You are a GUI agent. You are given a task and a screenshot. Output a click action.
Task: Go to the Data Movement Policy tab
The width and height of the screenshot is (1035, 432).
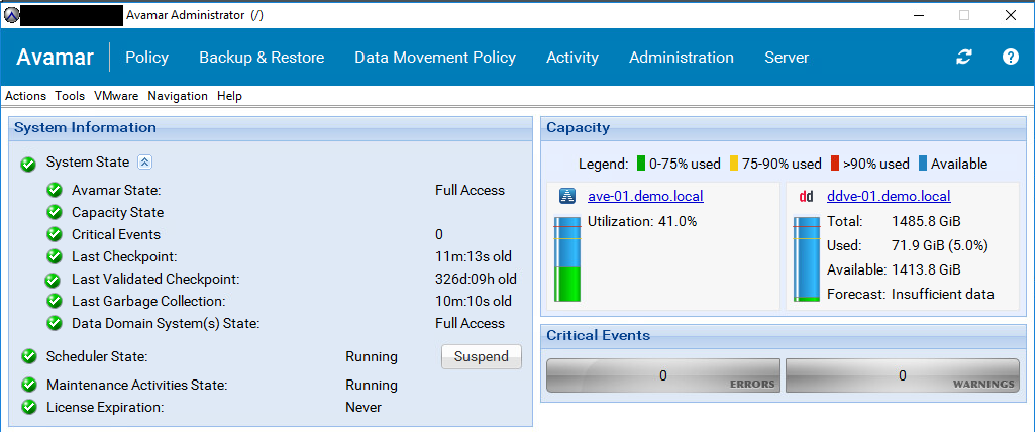pos(435,57)
